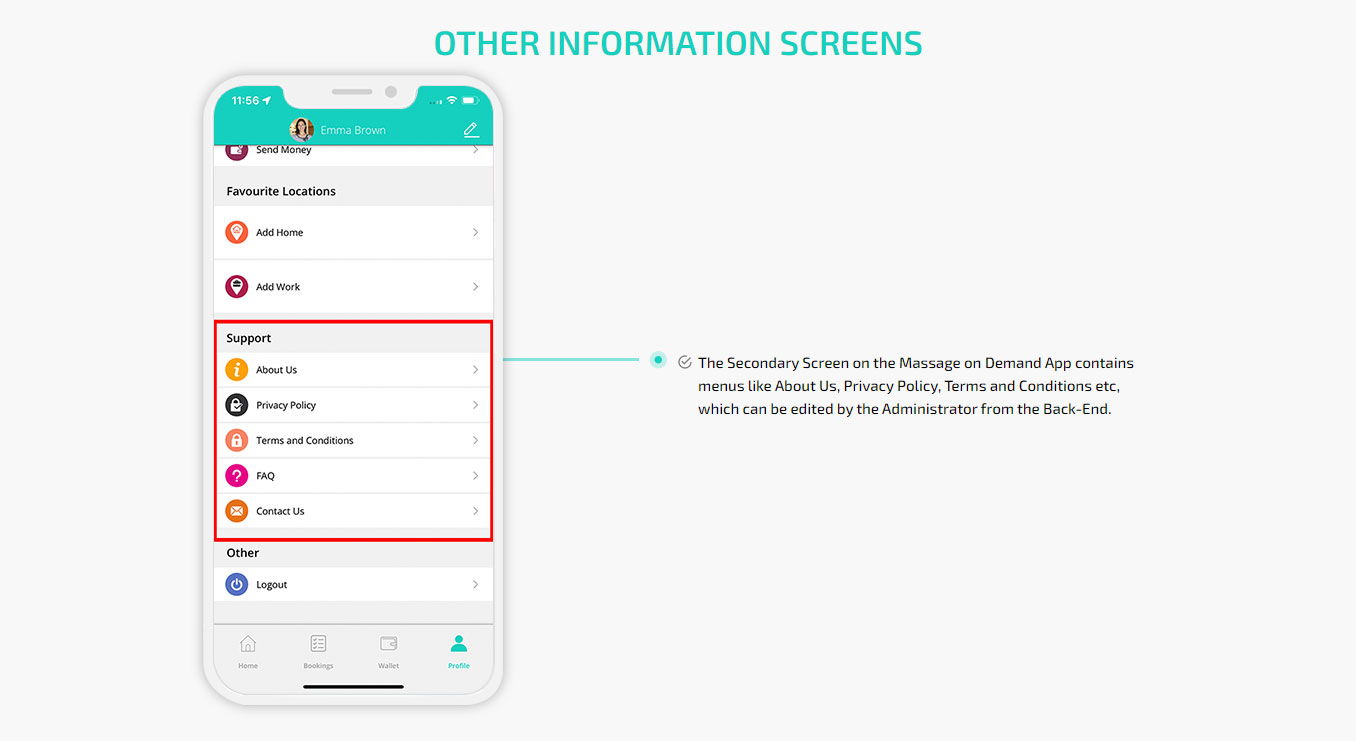
Task: Click the Support section heading
Action: click(x=249, y=338)
